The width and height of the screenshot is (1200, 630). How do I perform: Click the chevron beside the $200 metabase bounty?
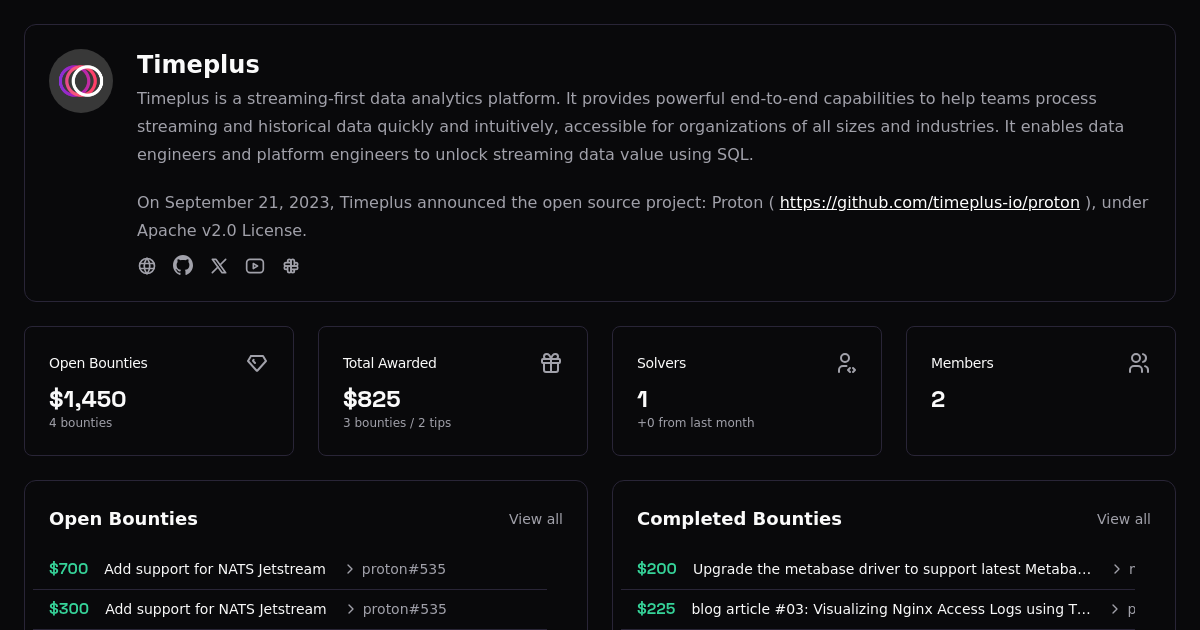[x=1117, y=569]
